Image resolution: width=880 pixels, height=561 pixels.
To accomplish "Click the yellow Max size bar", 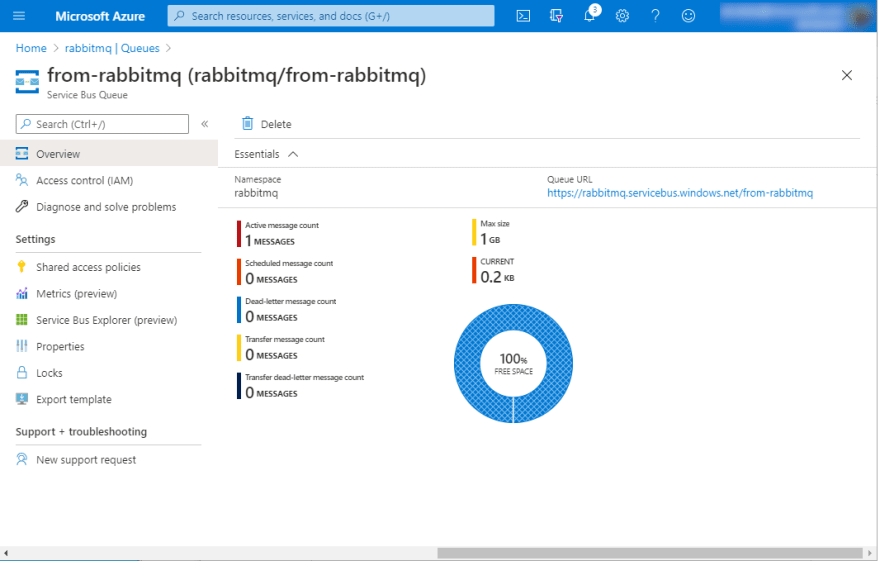I will (x=474, y=232).
